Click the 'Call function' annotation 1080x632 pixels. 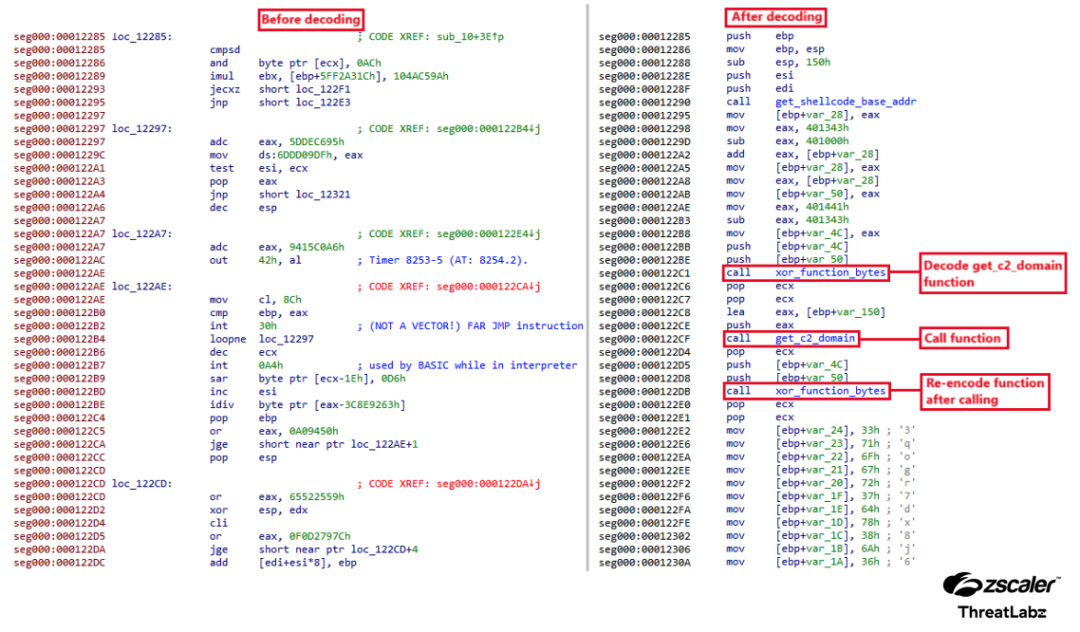(961, 338)
